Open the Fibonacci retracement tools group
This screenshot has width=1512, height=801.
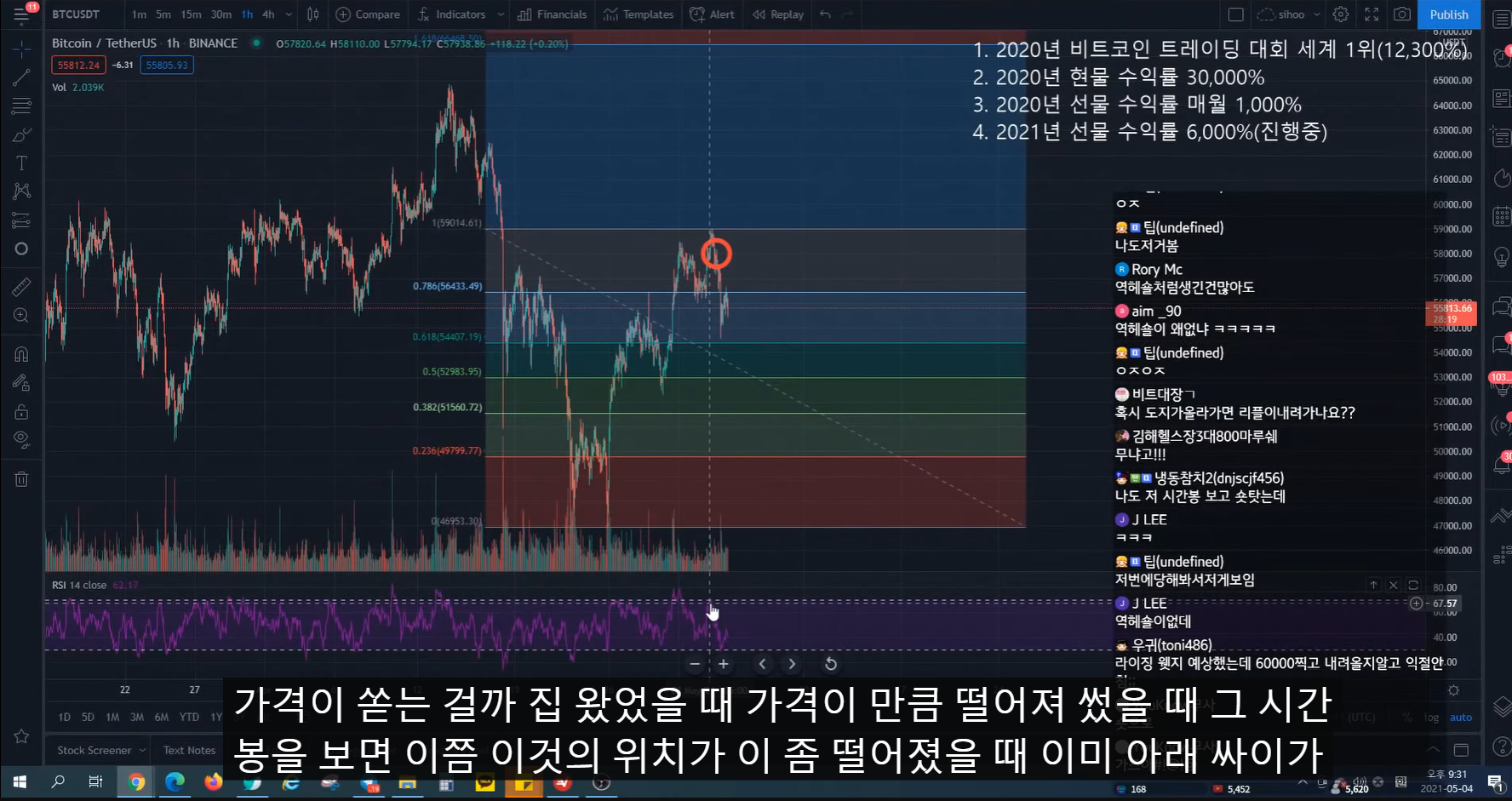[21, 106]
